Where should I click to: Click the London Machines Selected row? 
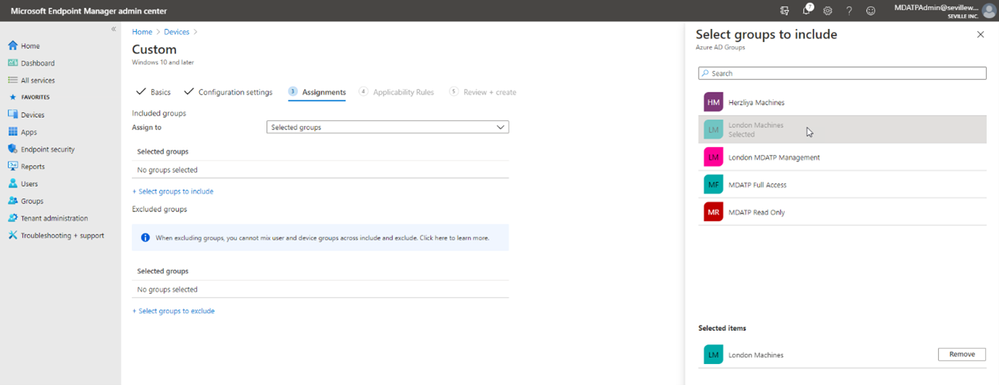842,129
